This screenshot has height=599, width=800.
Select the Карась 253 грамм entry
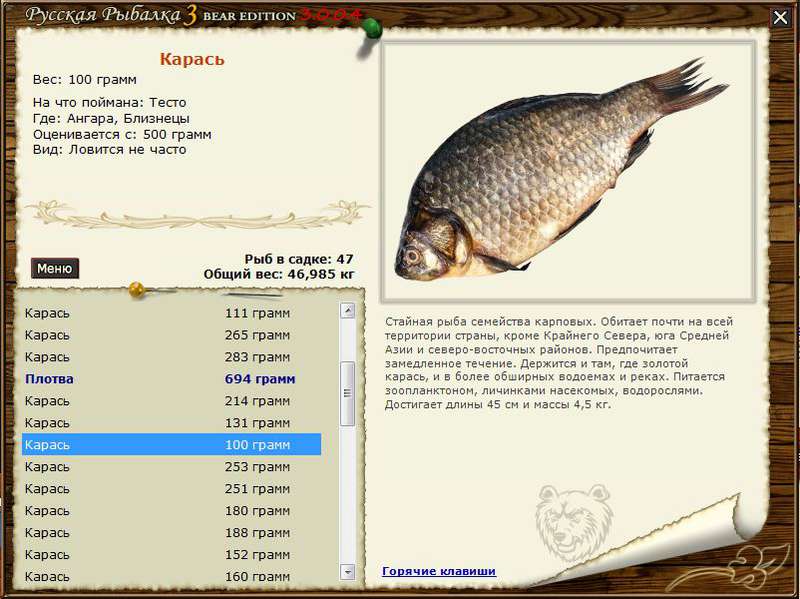[x=170, y=467]
